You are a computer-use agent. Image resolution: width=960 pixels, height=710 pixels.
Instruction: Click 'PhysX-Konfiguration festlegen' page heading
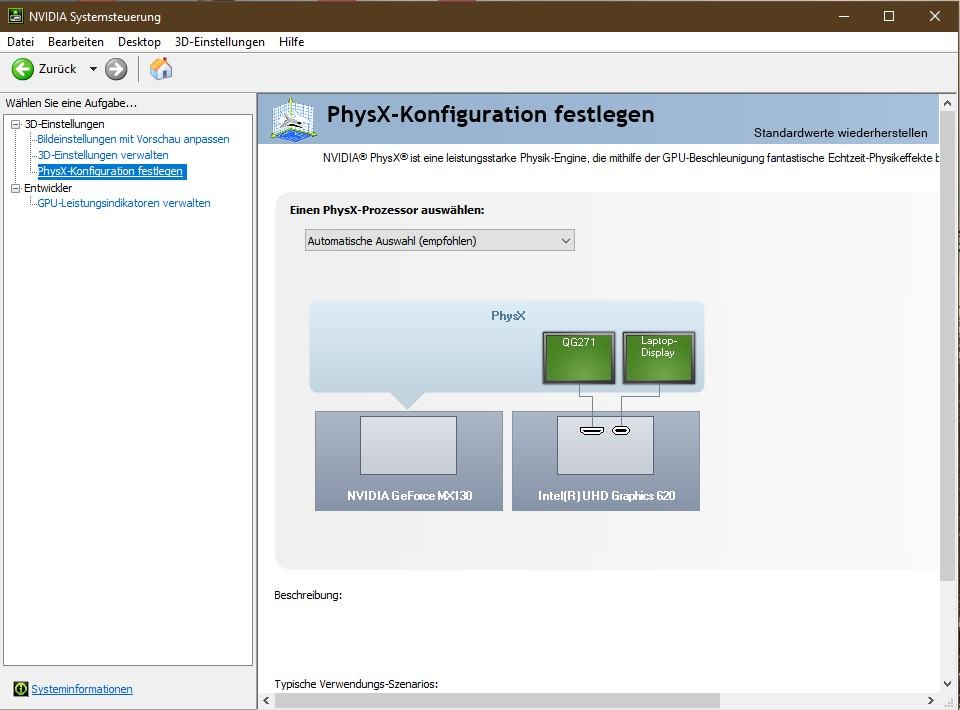[490, 114]
